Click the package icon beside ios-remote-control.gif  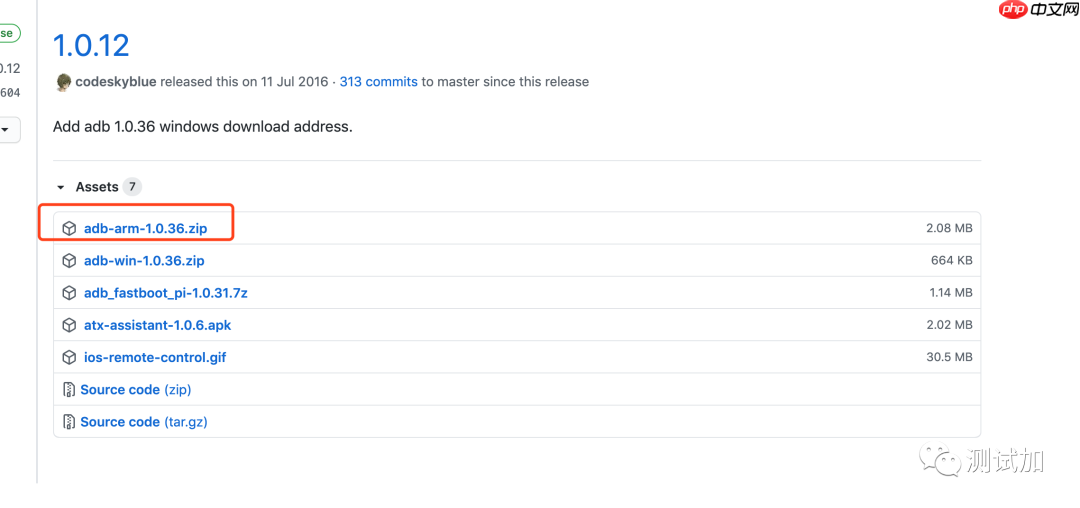[69, 357]
